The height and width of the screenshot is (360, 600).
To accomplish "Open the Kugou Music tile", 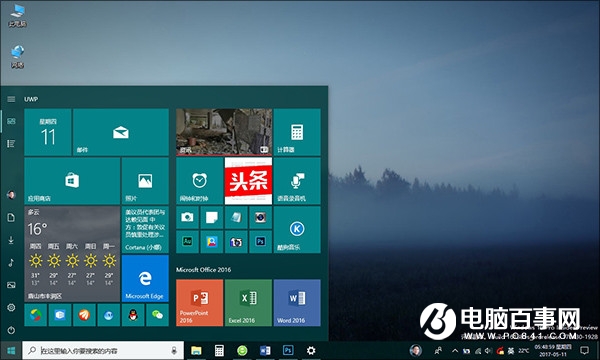I will point(297,230).
